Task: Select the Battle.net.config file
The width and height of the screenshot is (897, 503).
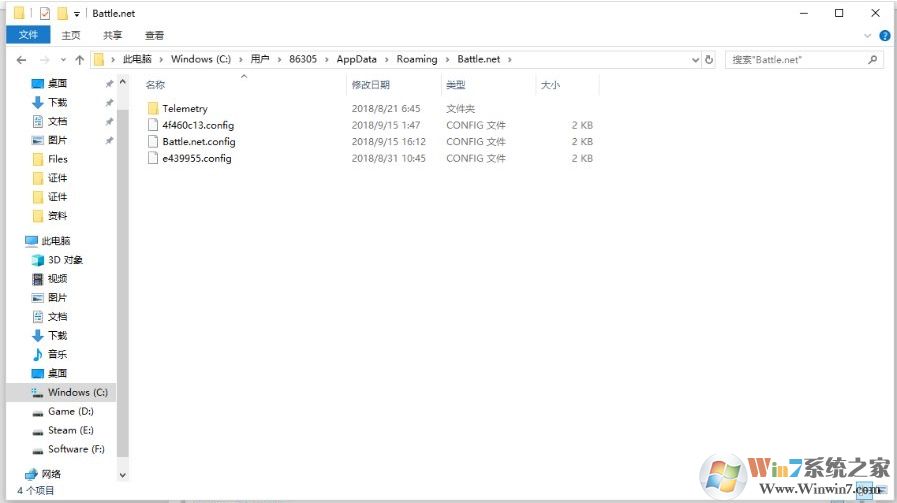Action: click(199, 141)
